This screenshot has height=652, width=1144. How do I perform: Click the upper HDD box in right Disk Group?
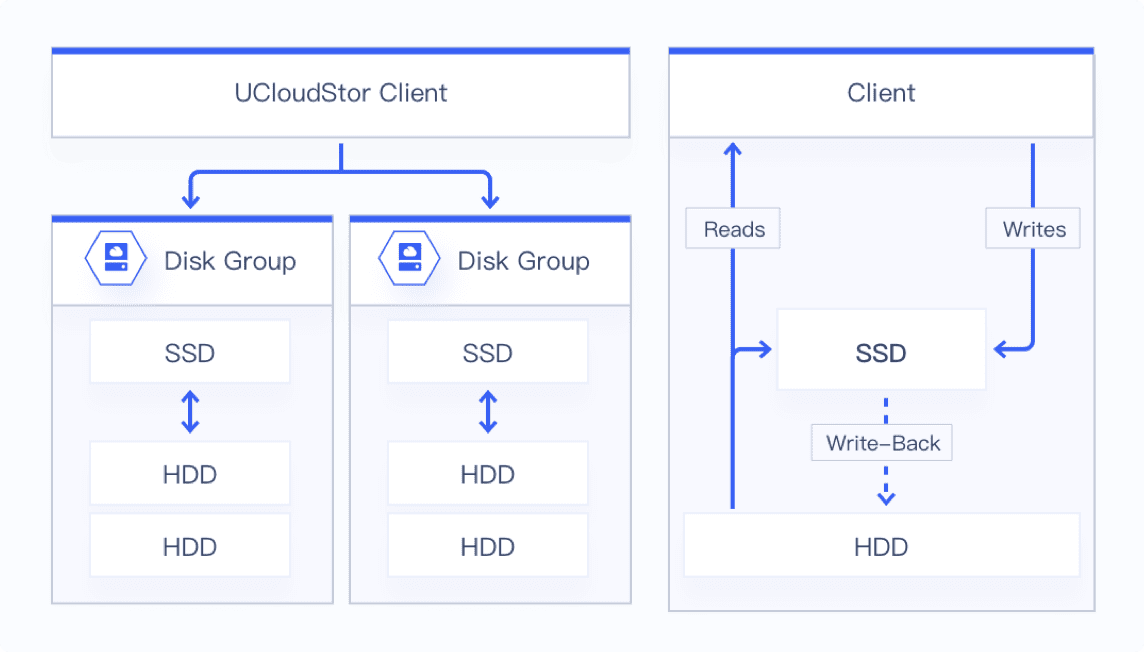487,473
